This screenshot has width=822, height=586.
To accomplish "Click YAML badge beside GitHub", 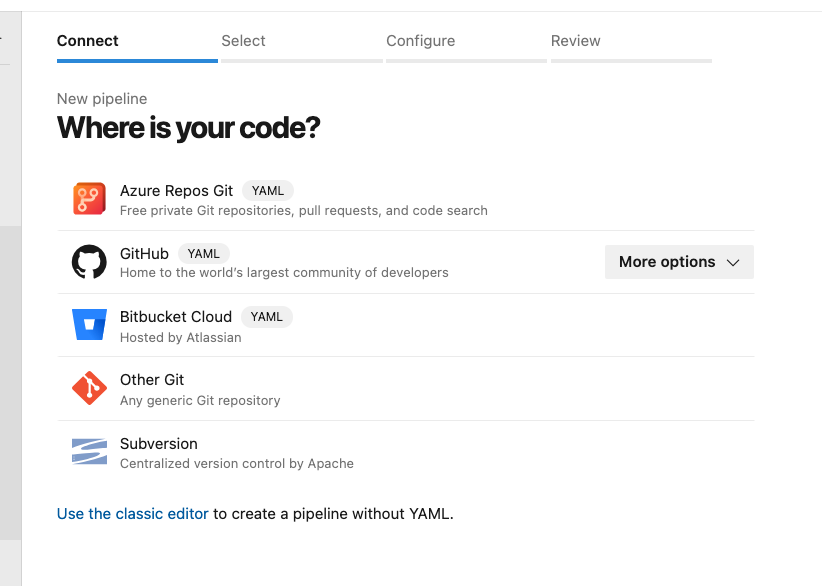I will [203, 254].
